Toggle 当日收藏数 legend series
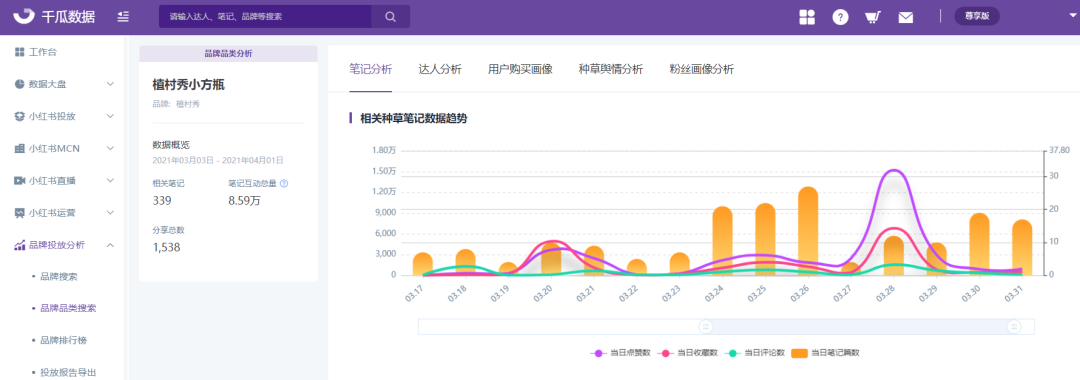 click(687, 352)
